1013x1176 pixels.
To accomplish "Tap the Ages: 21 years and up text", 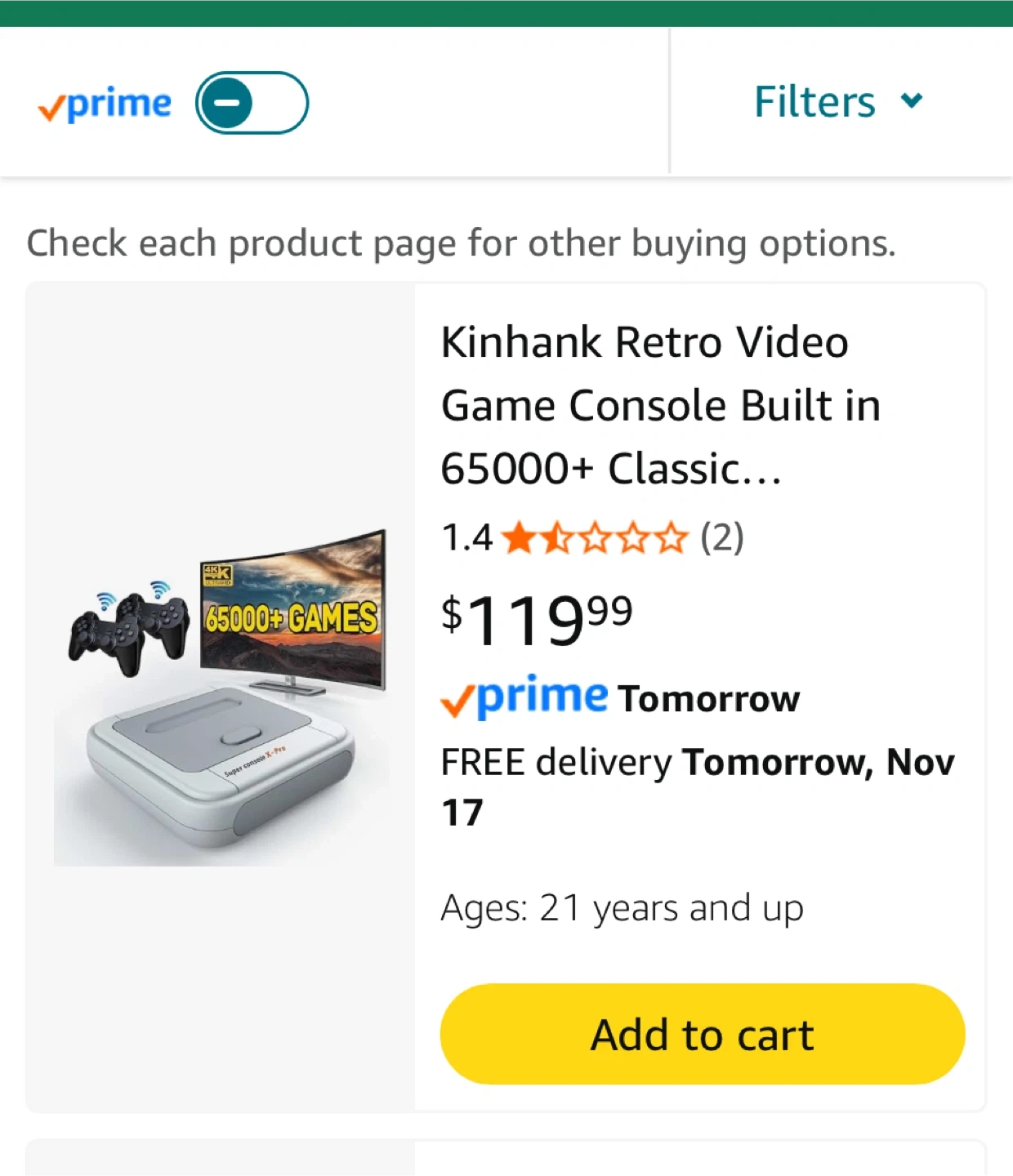I will (622, 908).
